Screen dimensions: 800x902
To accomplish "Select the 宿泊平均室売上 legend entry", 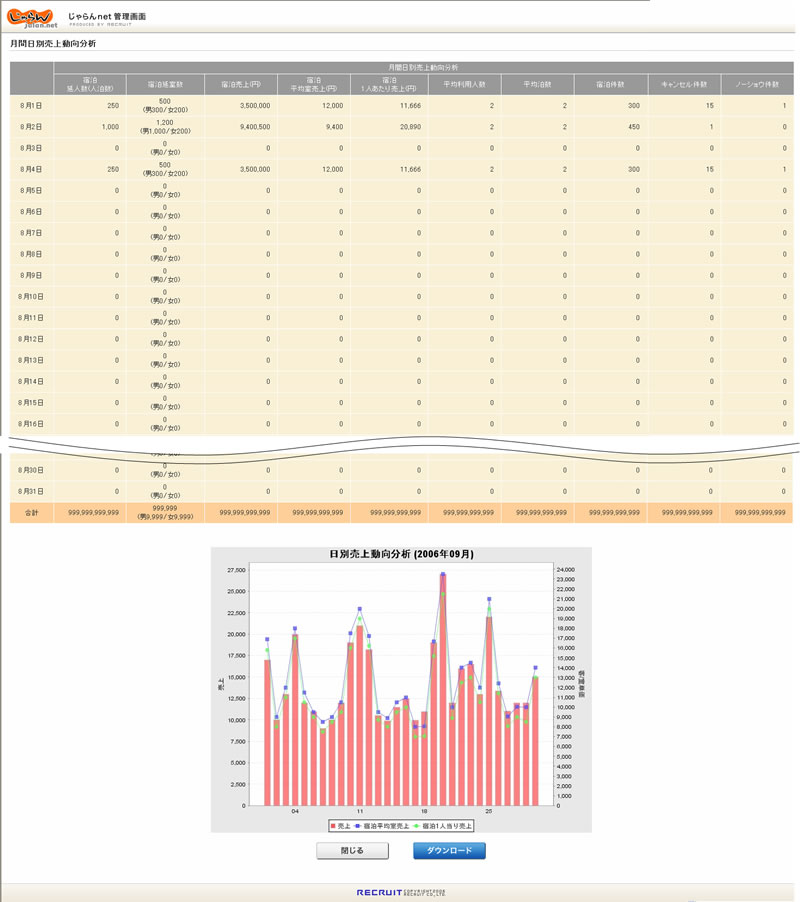I will (x=378, y=826).
